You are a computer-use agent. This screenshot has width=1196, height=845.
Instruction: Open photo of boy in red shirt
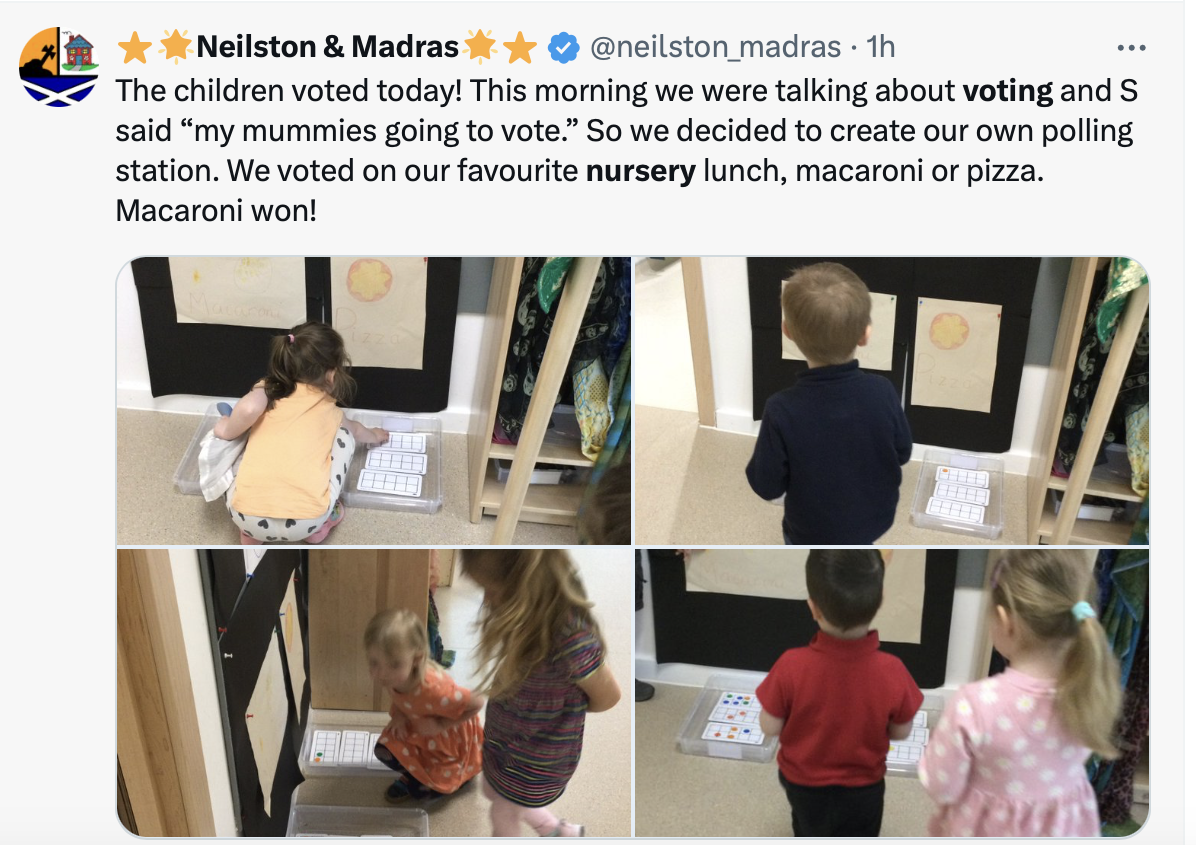[892, 692]
